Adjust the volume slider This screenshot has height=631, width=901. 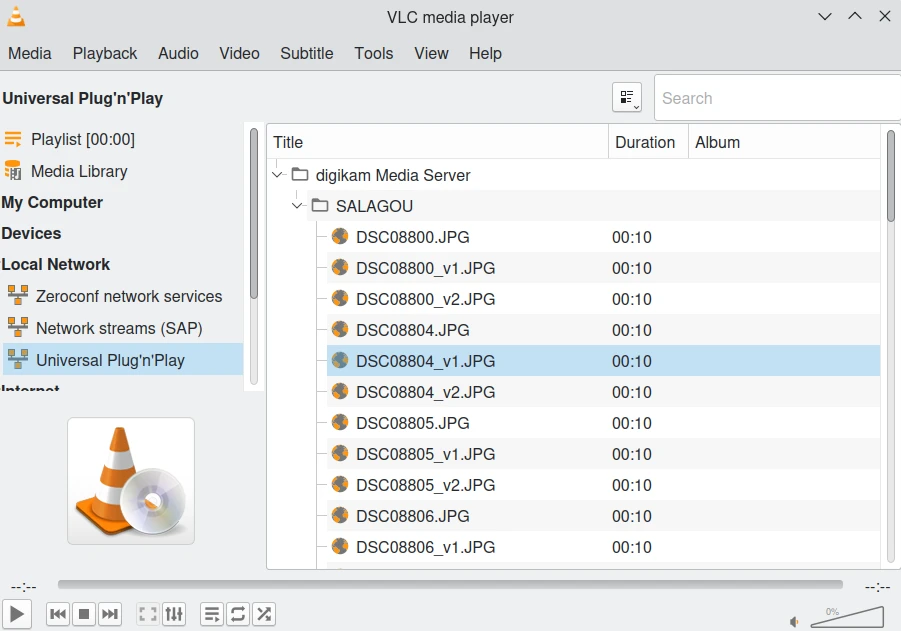847,617
